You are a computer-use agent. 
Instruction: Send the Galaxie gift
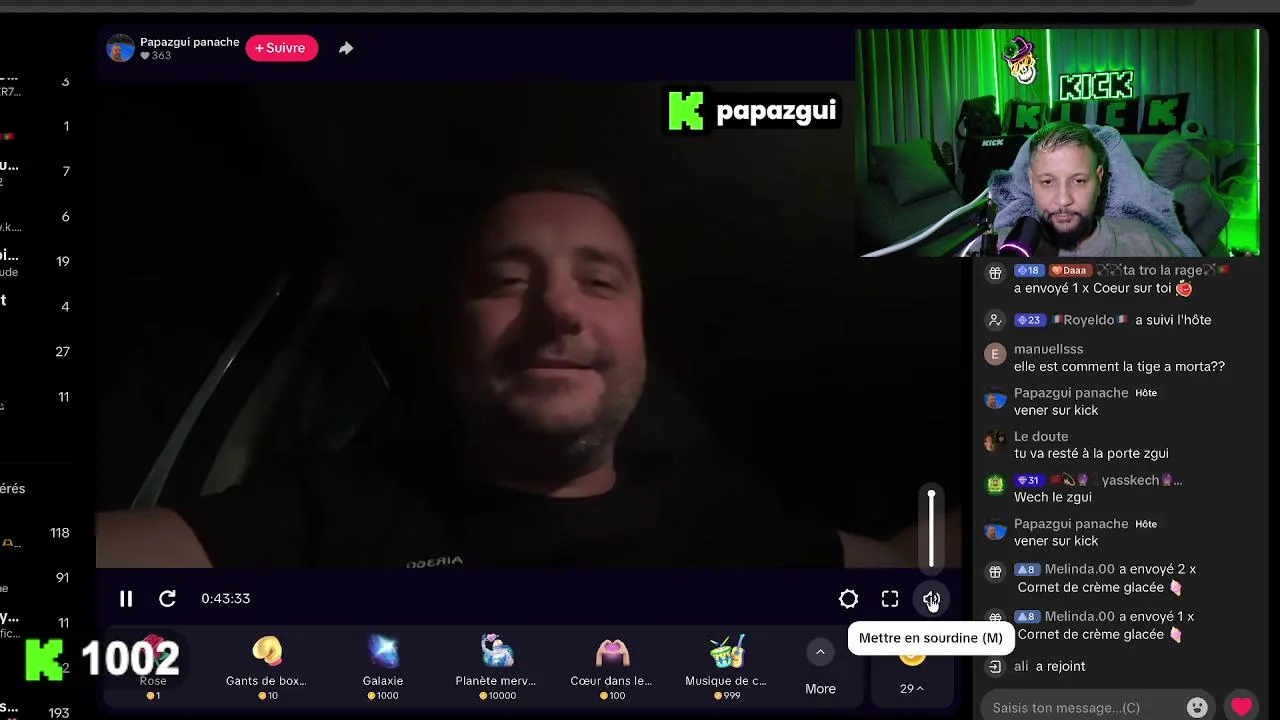(x=383, y=668)
